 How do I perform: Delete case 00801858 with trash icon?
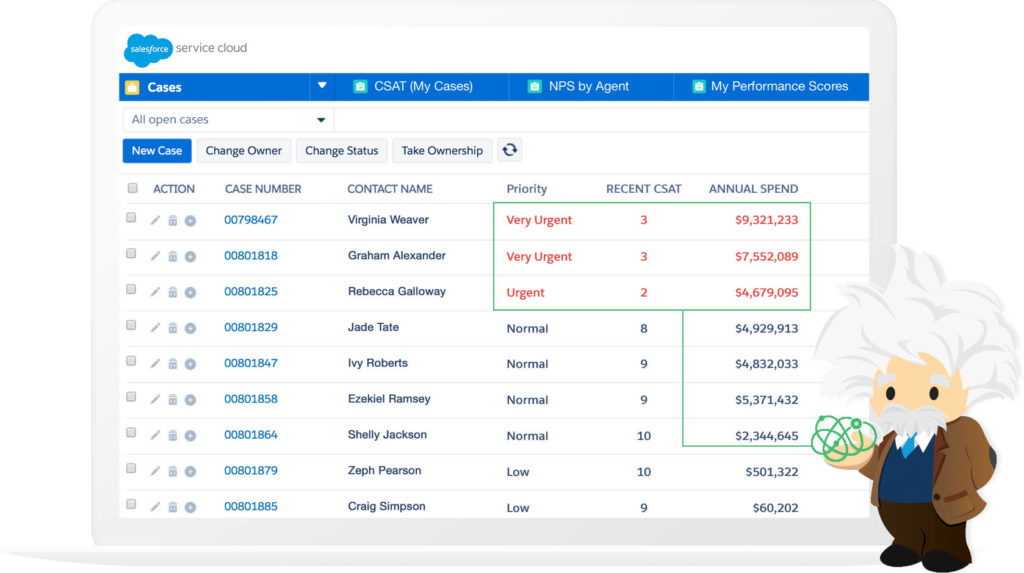click(172, 399)
